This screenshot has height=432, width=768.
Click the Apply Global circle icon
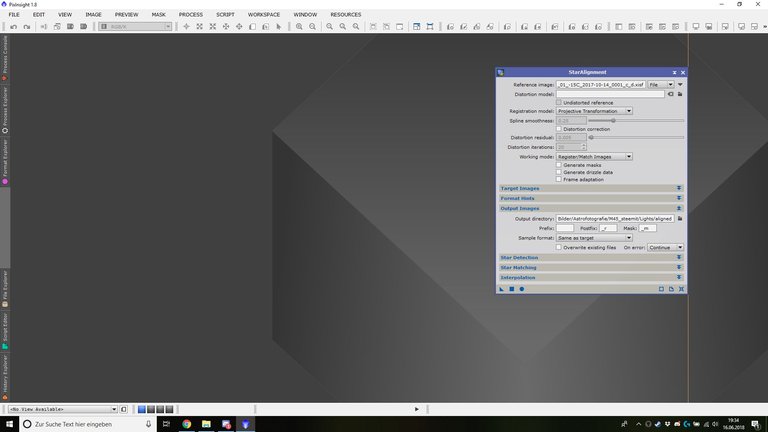(x=521, y=289)
